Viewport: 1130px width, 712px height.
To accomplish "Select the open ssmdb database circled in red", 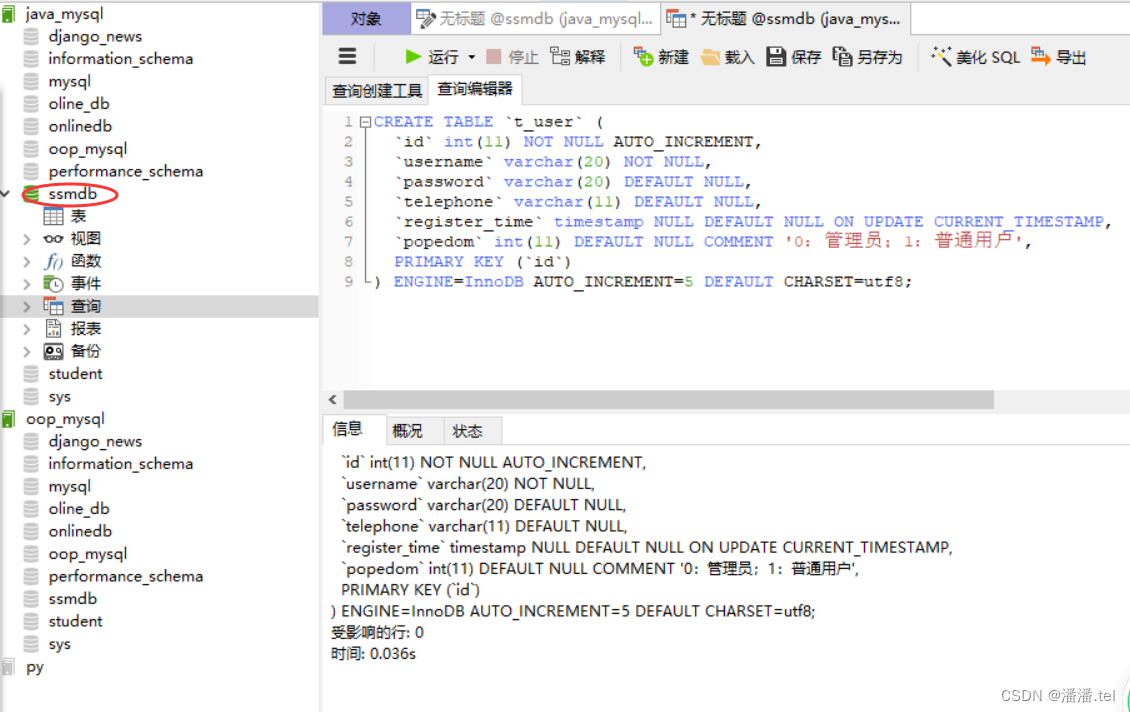I will pyautogui.click(x=72, y=194).
